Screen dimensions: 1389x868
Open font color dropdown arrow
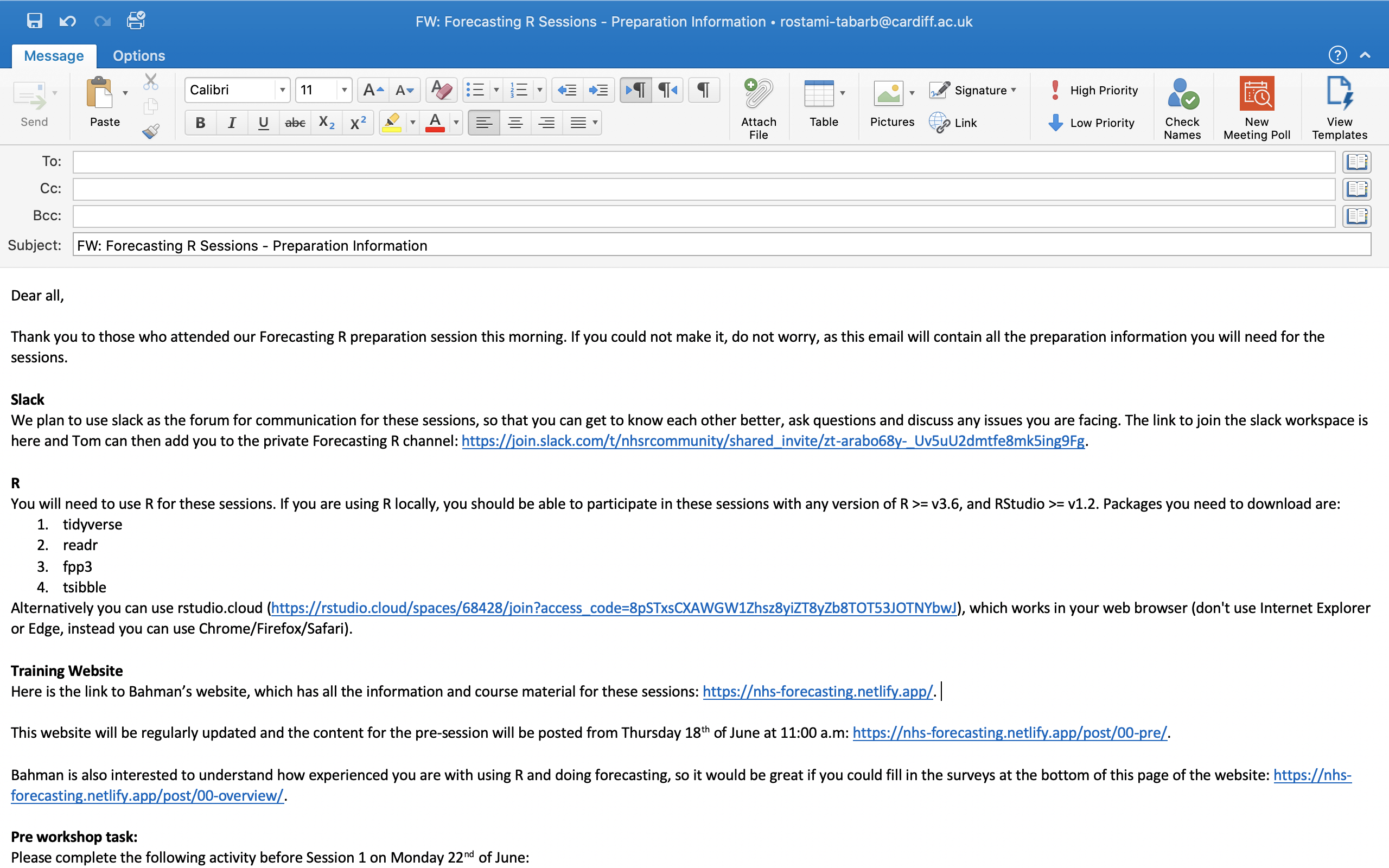tap(456, 123)
